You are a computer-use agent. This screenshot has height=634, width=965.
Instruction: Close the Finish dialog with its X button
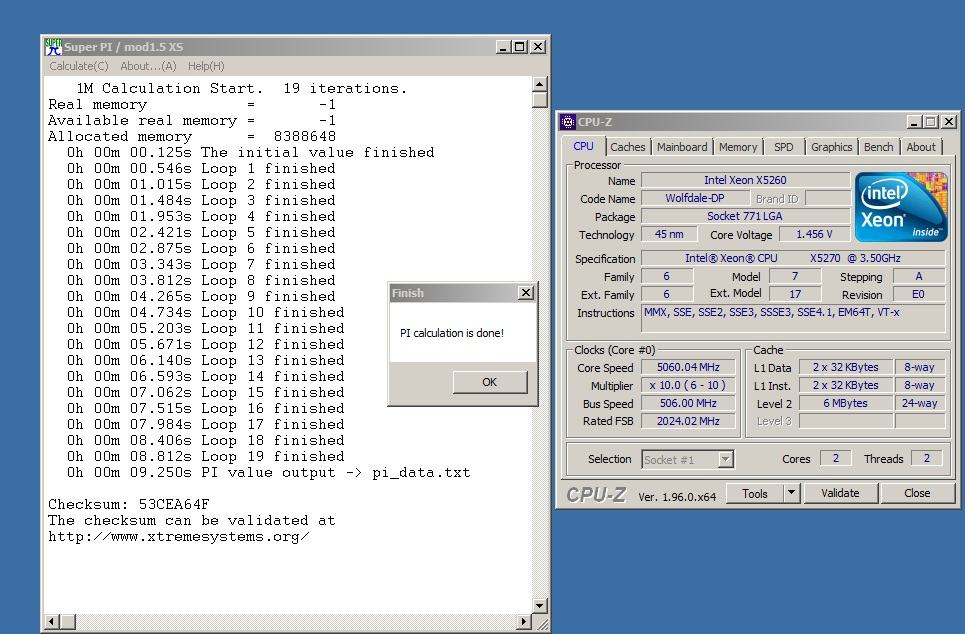526,293
